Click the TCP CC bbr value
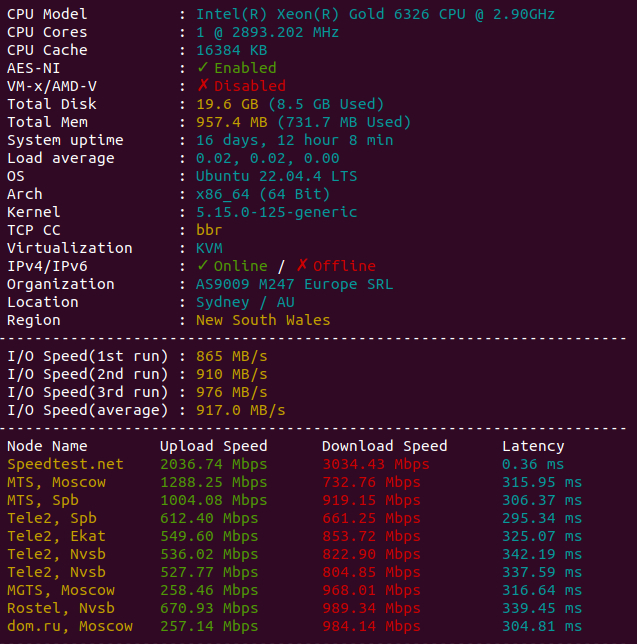The width and height of the screenshot is (637, 644). pyautogui.click(x=209, y=230)
